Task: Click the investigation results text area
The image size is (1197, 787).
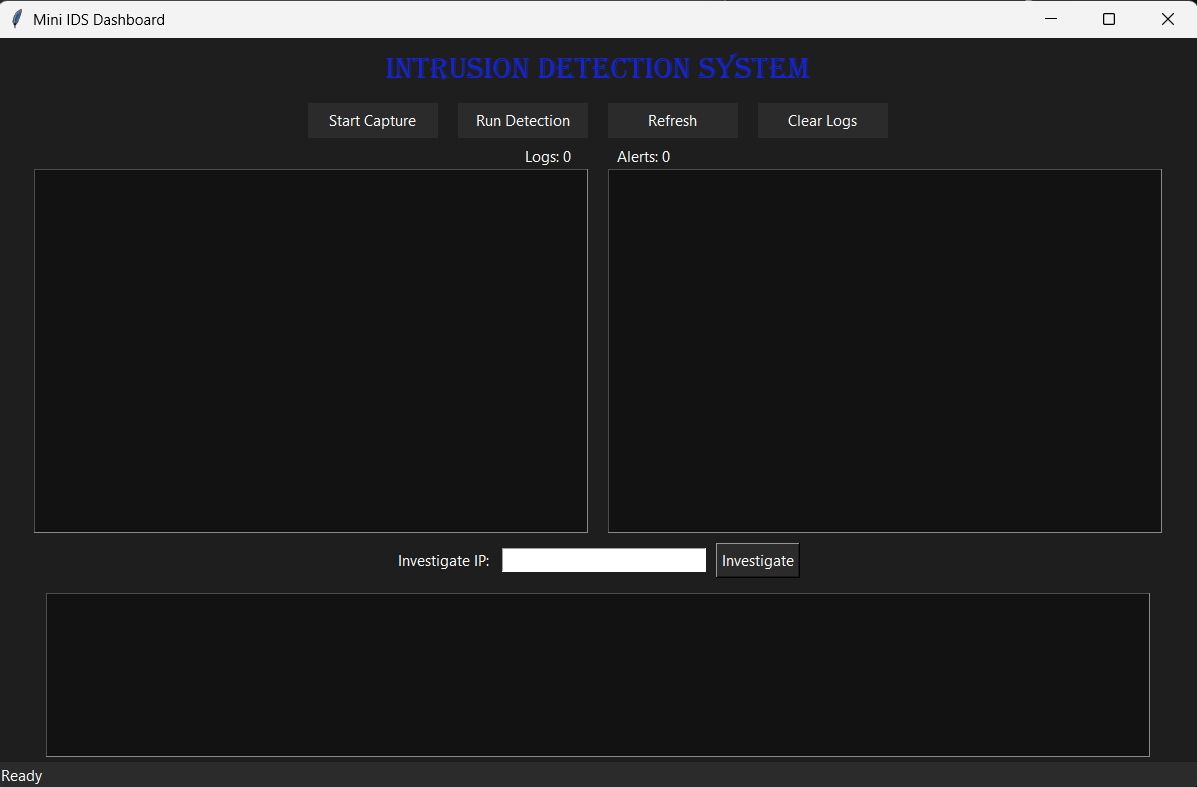Action: click(x=598, y=675)
